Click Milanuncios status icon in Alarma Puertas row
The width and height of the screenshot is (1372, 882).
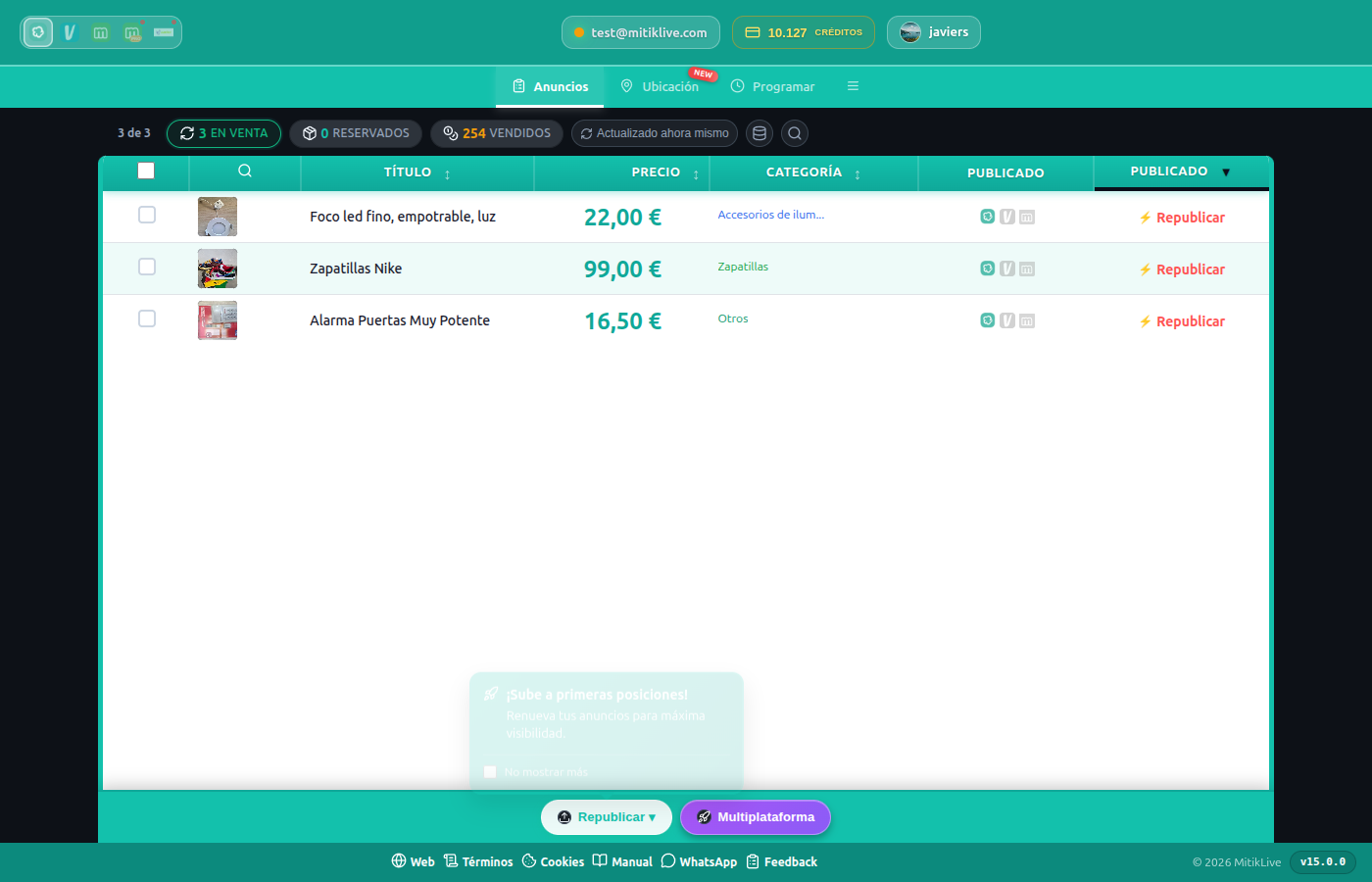[x=1027, y=320]
